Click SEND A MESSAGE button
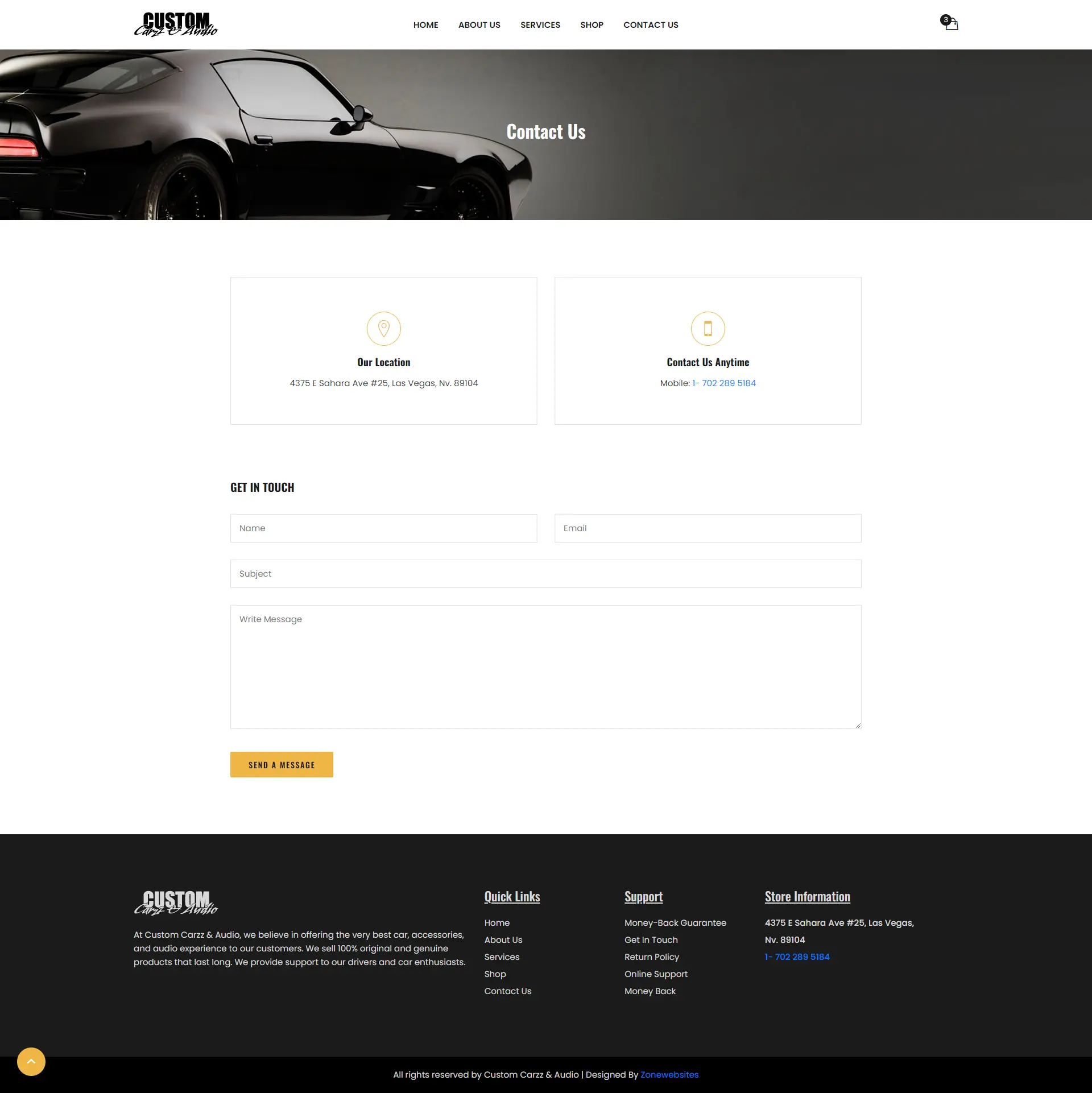Viewport: 1092px width, 1093px height. click(281, 764)
